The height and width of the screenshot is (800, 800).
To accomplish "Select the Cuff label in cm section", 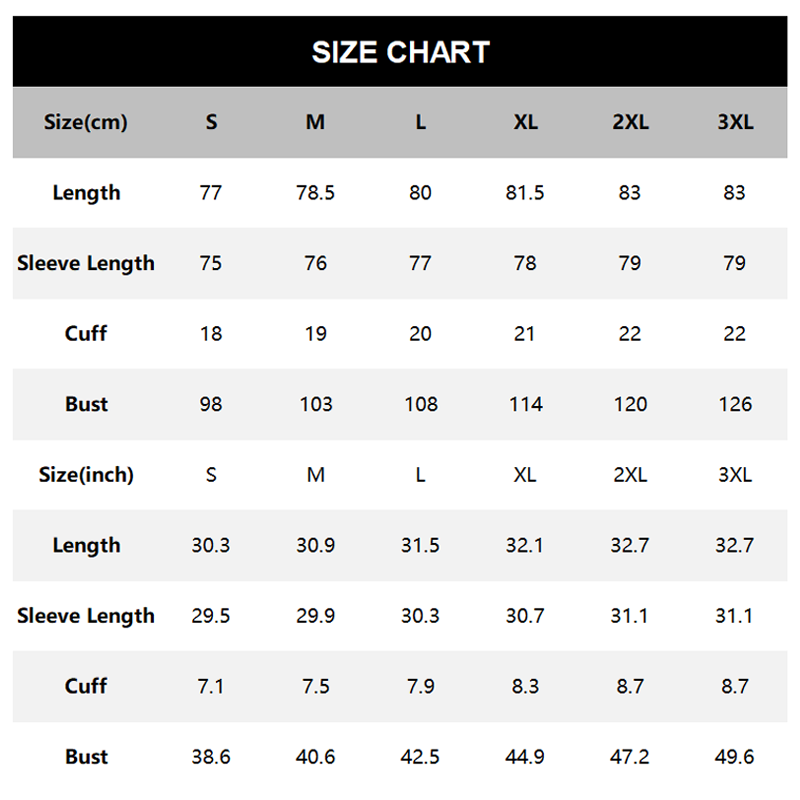I will tap(86, 334).
